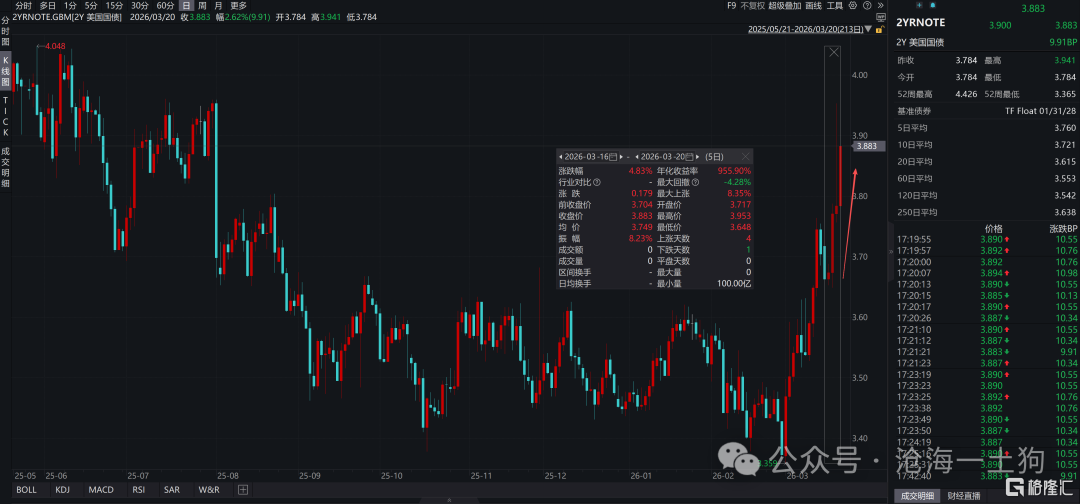This screenshot has width=1080, height=504.
Task: Toggle the yellow date range lock
Action: click(879, 29)
